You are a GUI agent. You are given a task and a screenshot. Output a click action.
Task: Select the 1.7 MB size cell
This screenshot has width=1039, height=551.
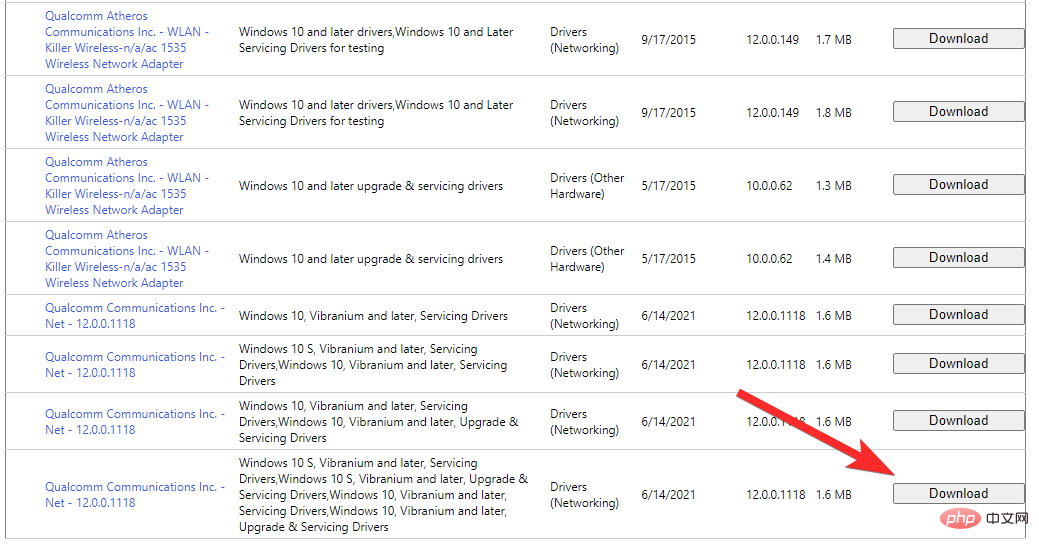[x=834, y=40]
